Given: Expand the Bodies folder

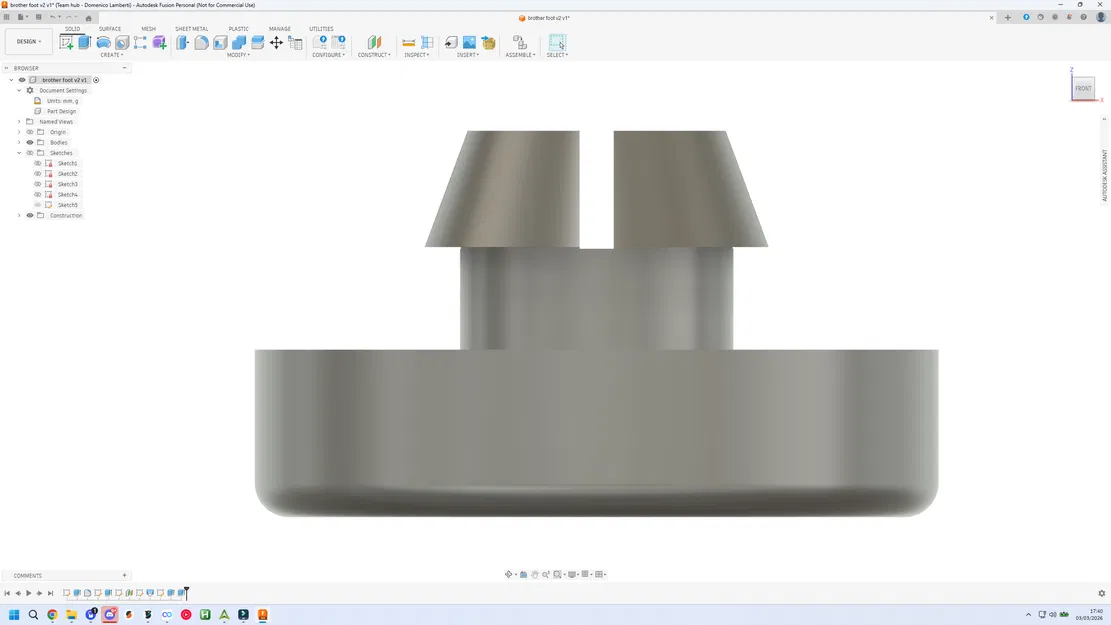Looking at the screenshot, I should click(x=19, y=142).
